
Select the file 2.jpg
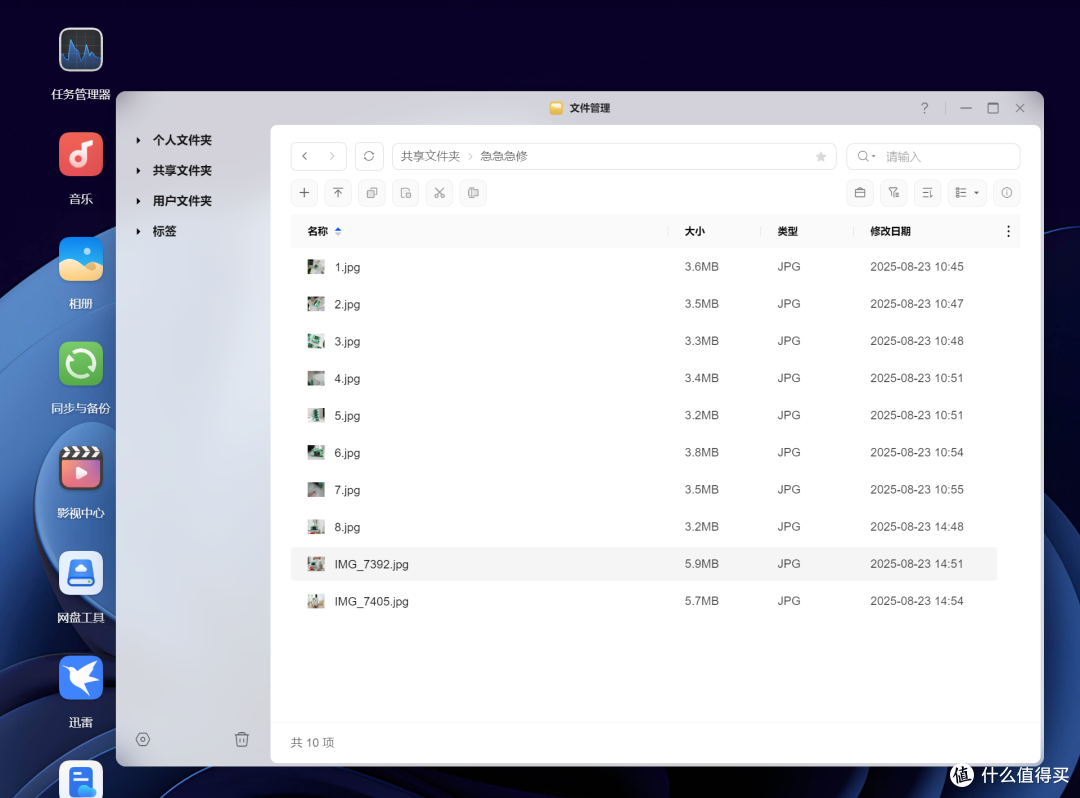(643, 304)
